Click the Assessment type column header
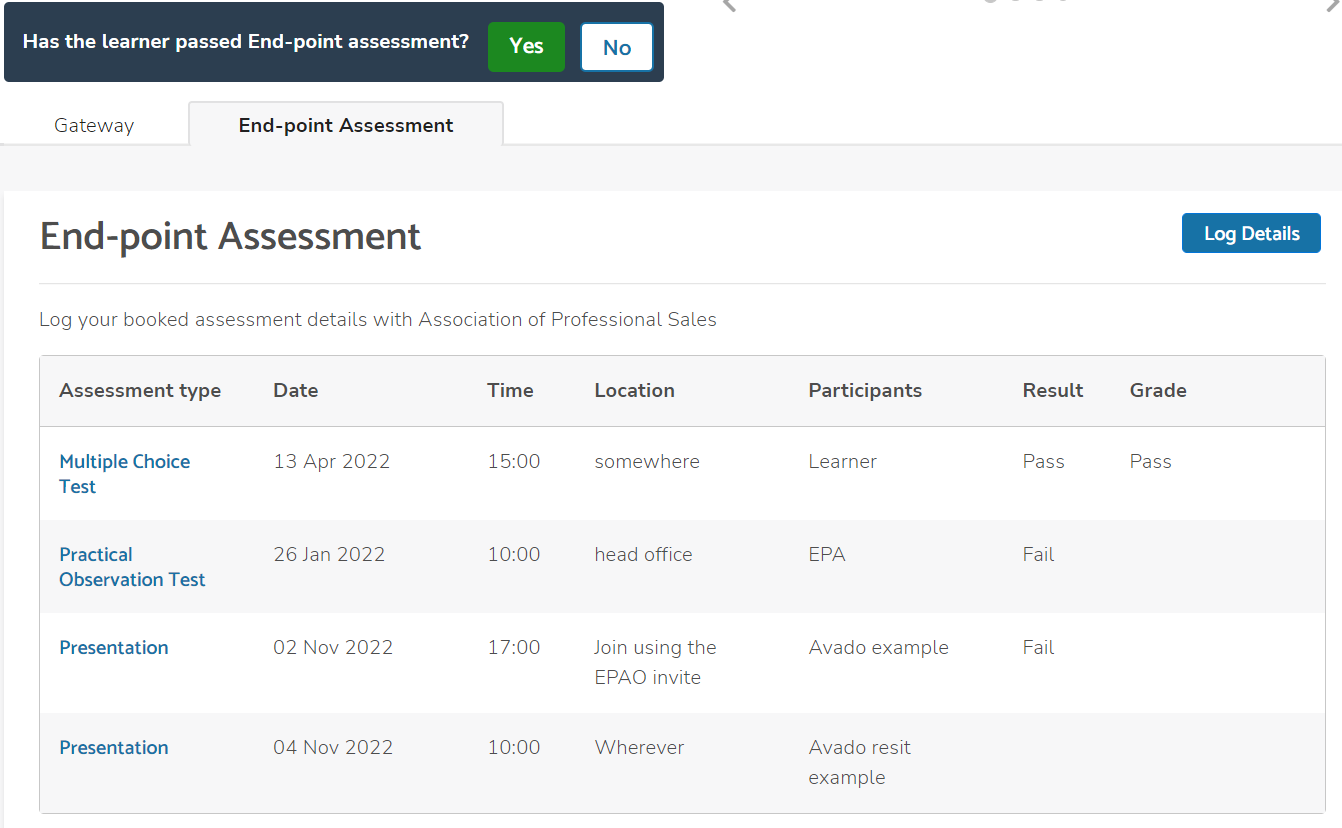 [x=140, y=391]
